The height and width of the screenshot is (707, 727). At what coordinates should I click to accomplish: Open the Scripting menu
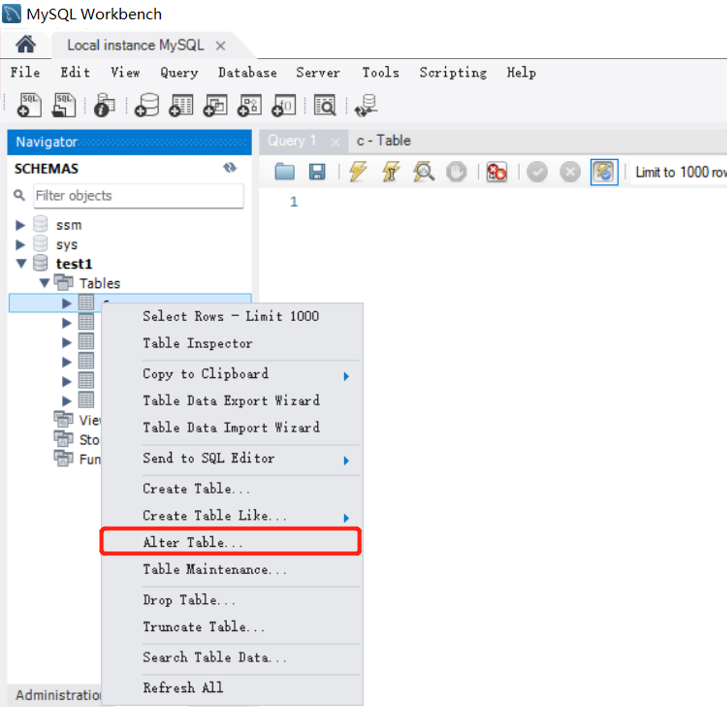[453, 73]
